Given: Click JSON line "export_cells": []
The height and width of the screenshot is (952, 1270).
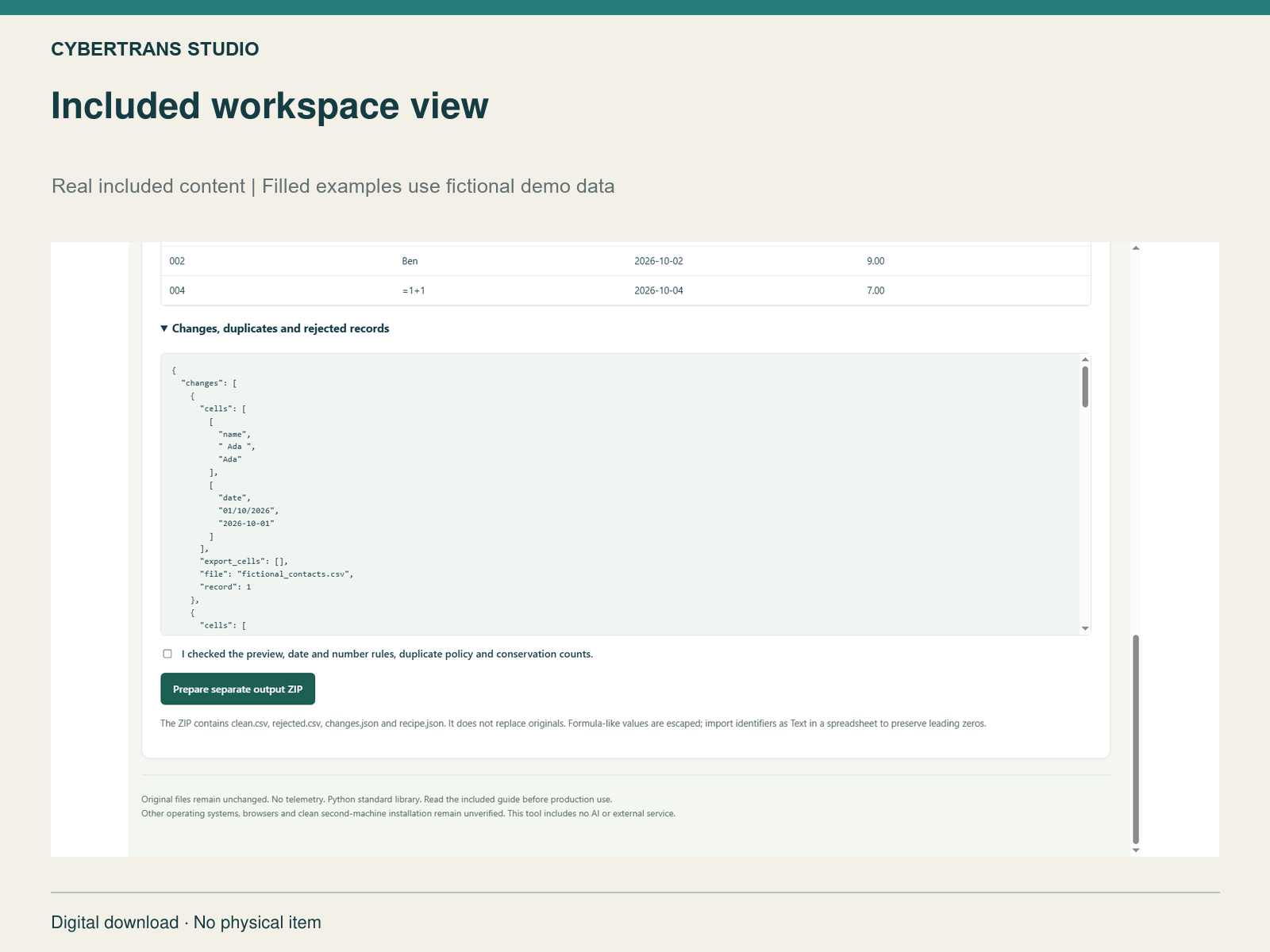Looking at the screenshot, I should coord(244,561).
